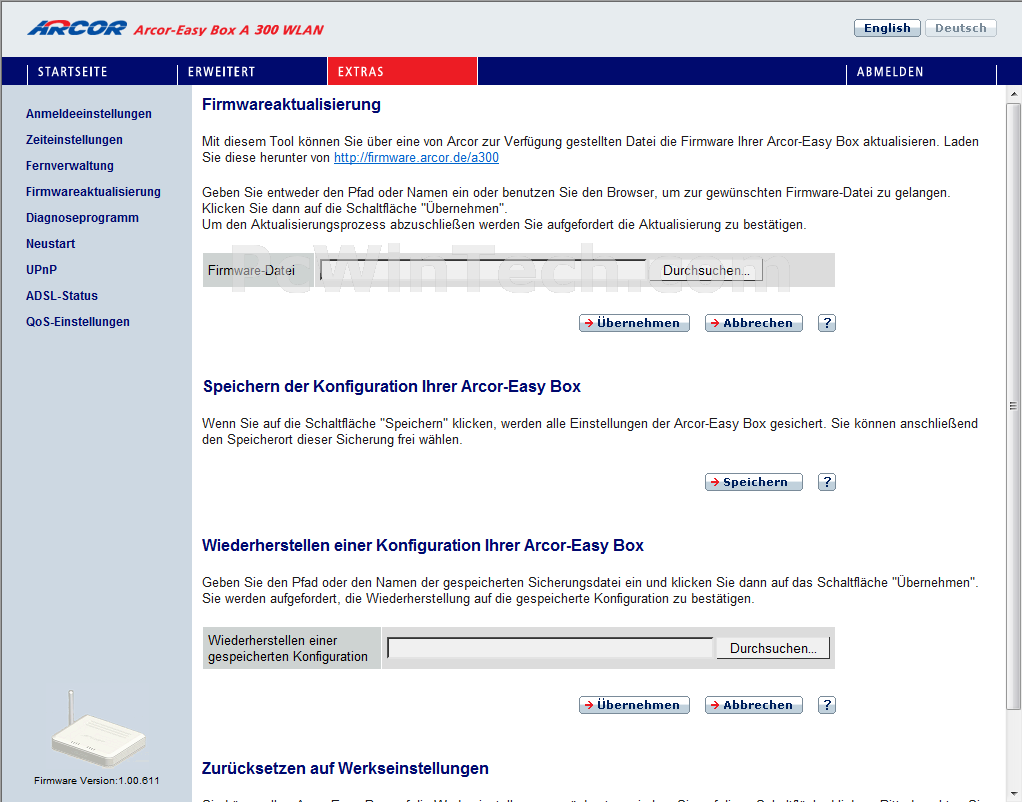Click the 'Arcor-Easy Box A 300 WLAN' title
1022x802 pixels.
[229, 30]
